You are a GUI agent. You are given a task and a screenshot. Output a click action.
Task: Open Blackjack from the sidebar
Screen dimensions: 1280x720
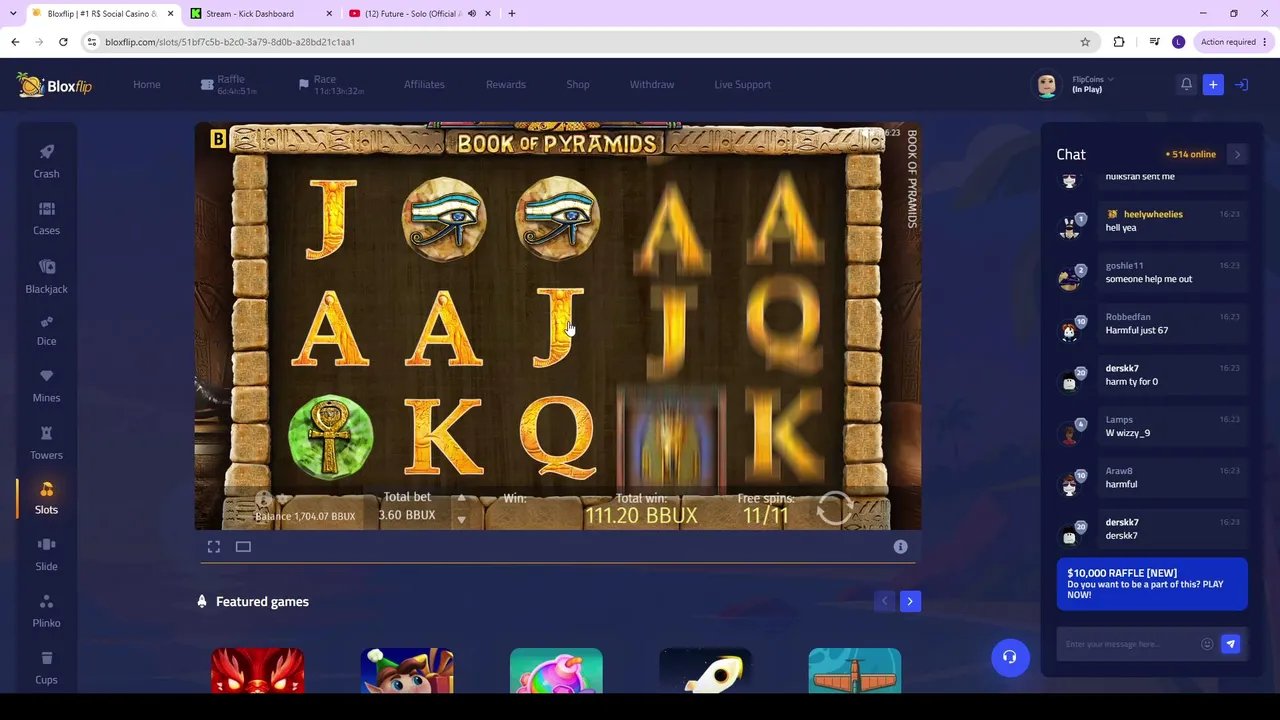46,276
